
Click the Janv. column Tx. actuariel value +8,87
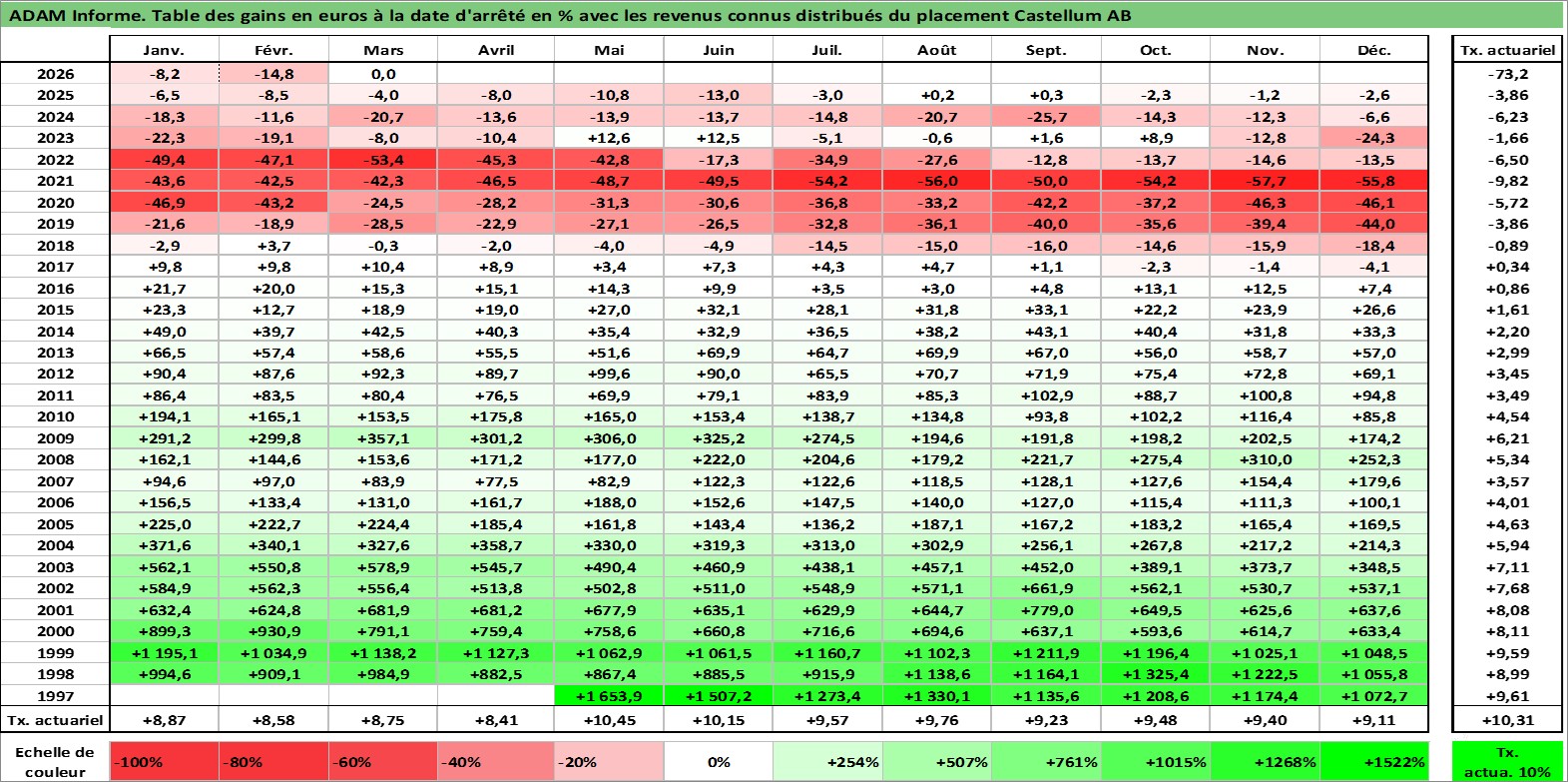click(165, 720)
